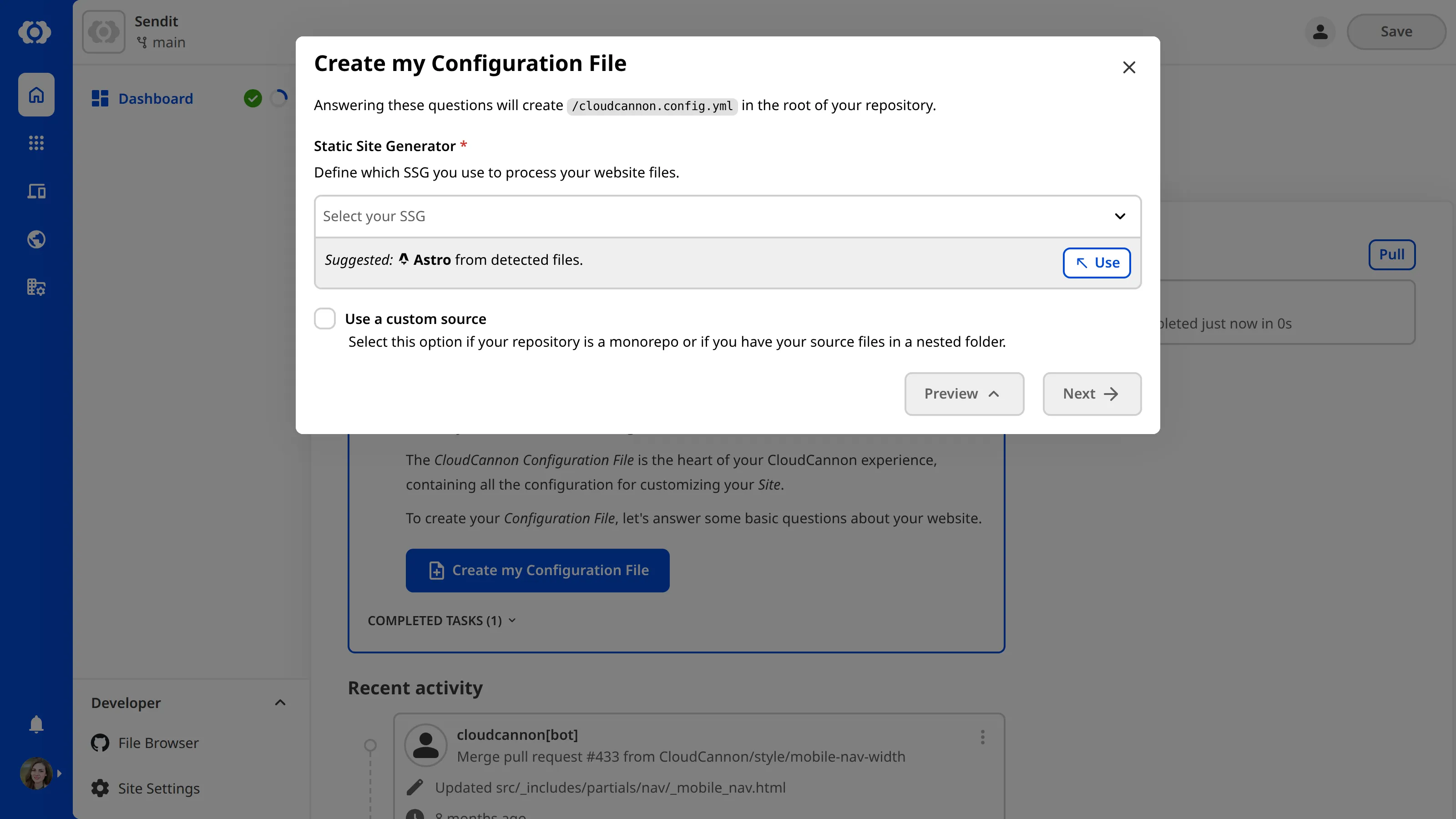Collapse the Developer section
Image resolution: width=1456 pixels, height=819 pixels.
click(x=280, y=702)
